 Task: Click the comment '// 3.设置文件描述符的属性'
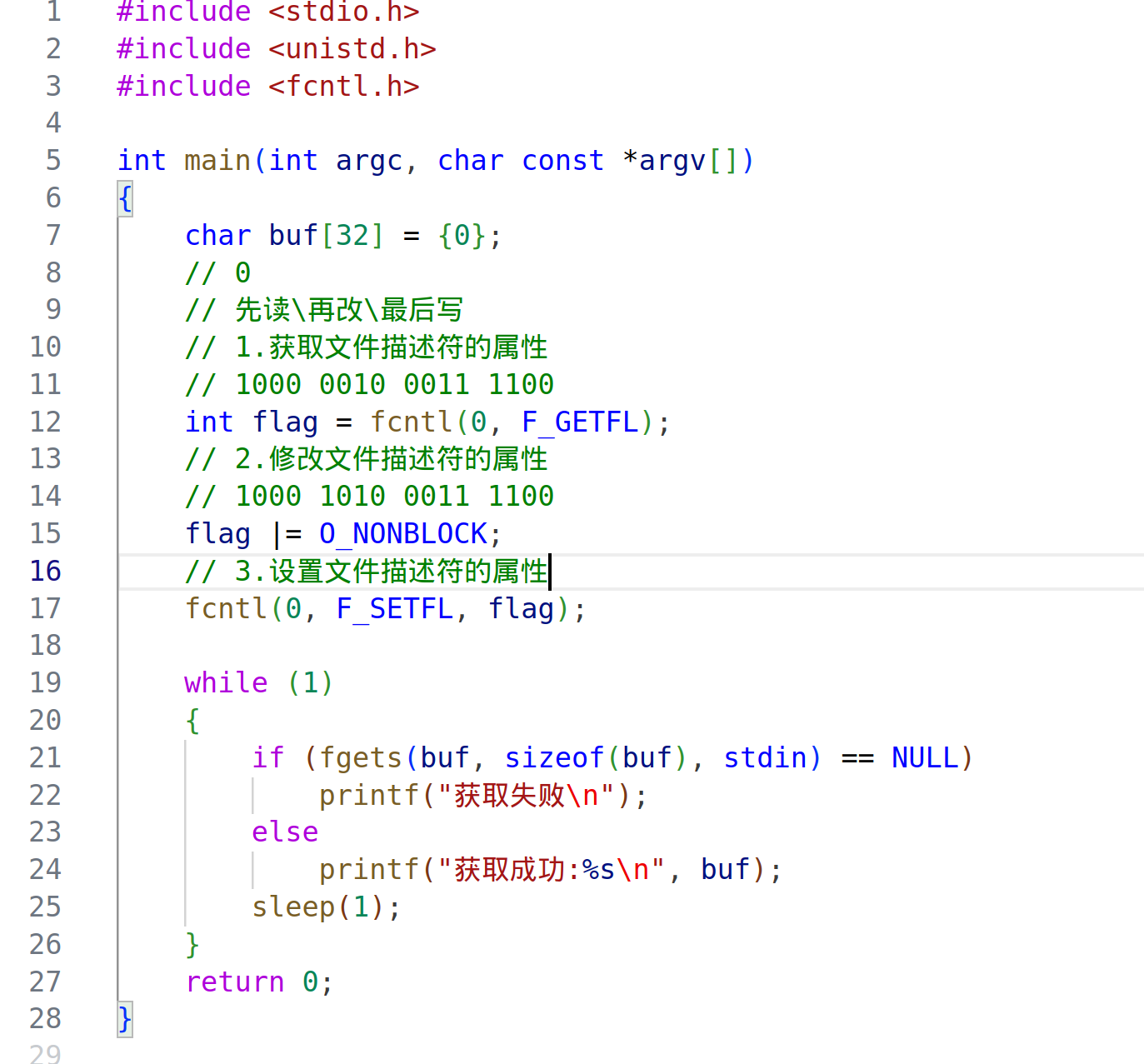[366, 571]
